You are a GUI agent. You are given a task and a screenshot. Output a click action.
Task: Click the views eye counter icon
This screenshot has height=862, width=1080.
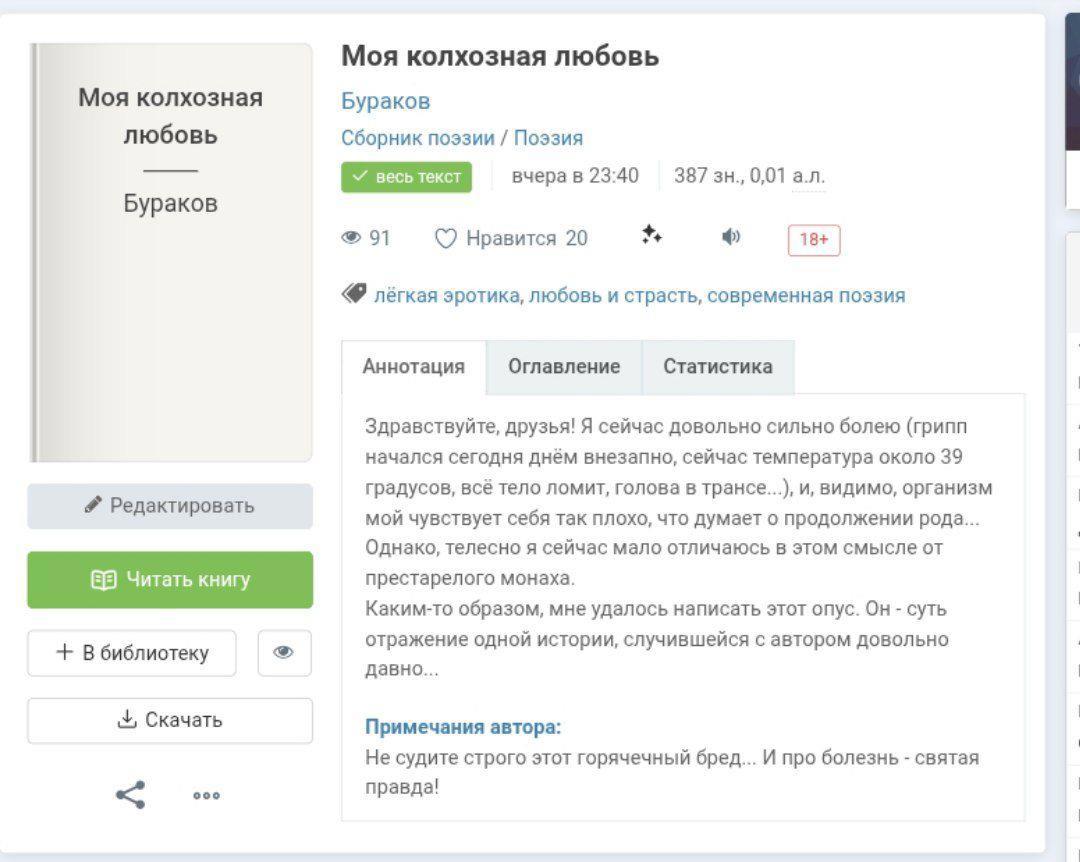click(351, 238)
